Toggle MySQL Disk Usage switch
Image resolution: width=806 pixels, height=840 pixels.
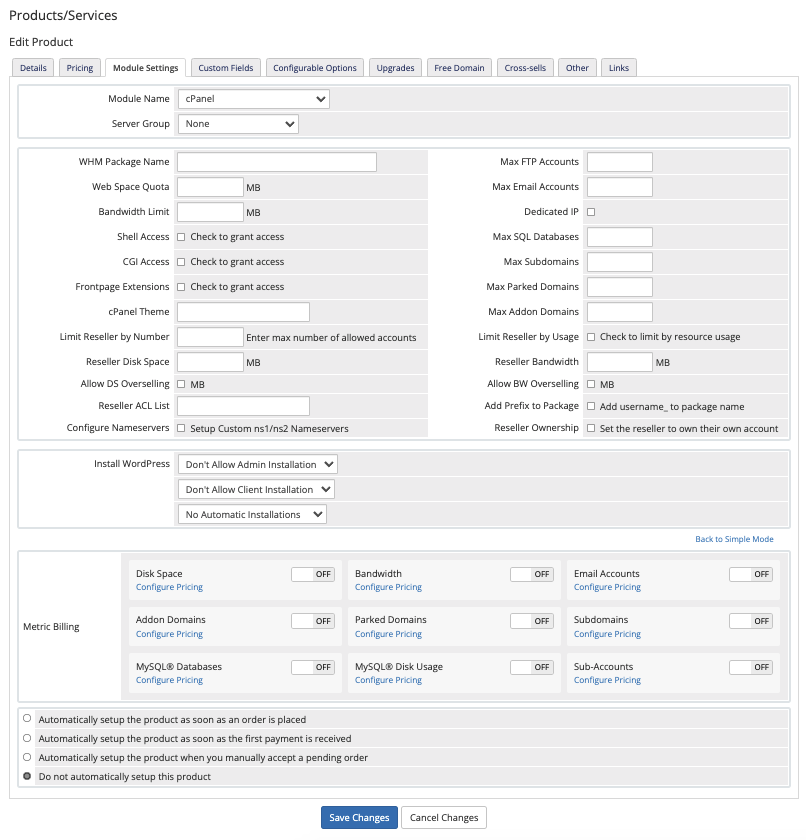pos(532,667)
